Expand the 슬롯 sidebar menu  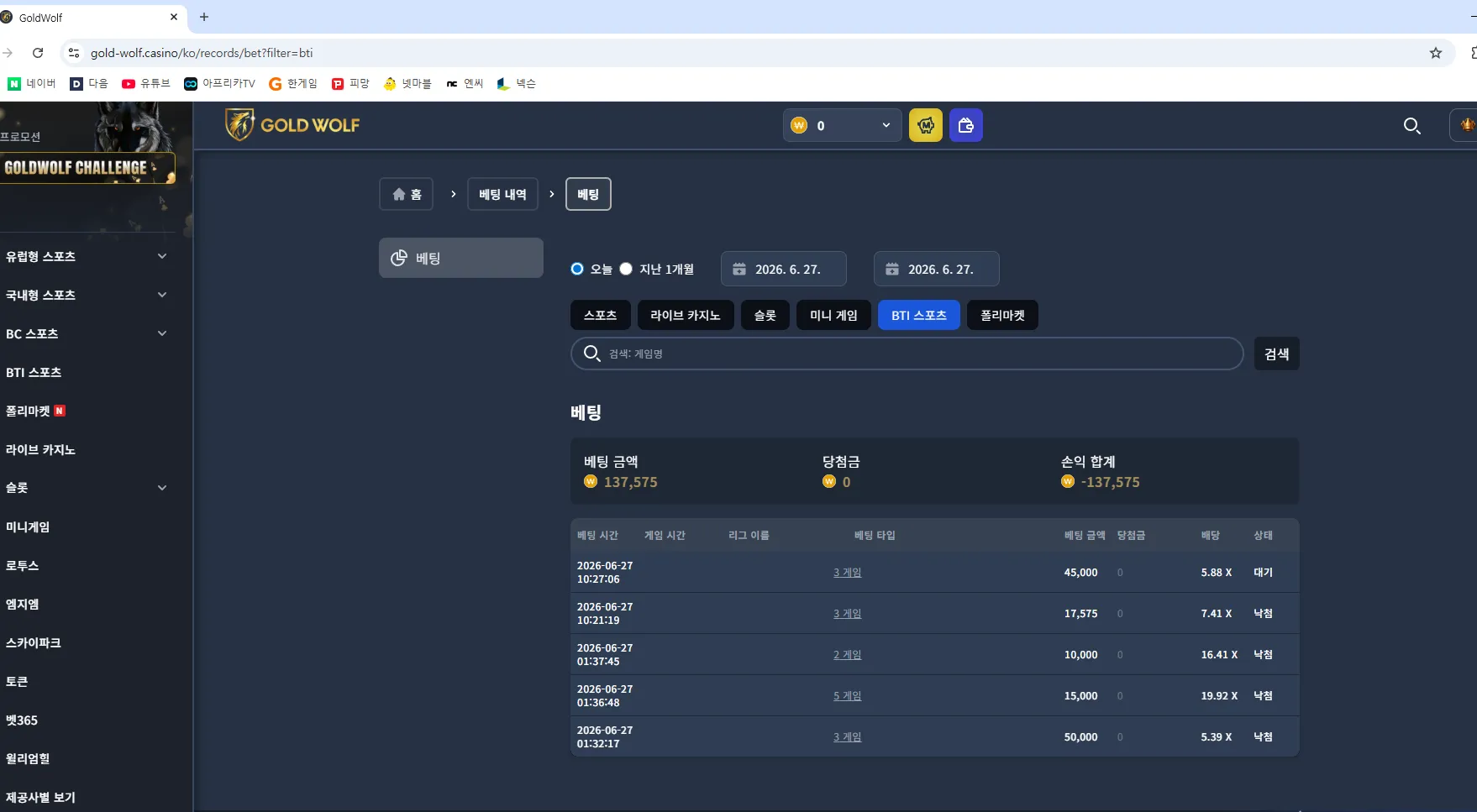pyautogui.click(x=87, y=488)
